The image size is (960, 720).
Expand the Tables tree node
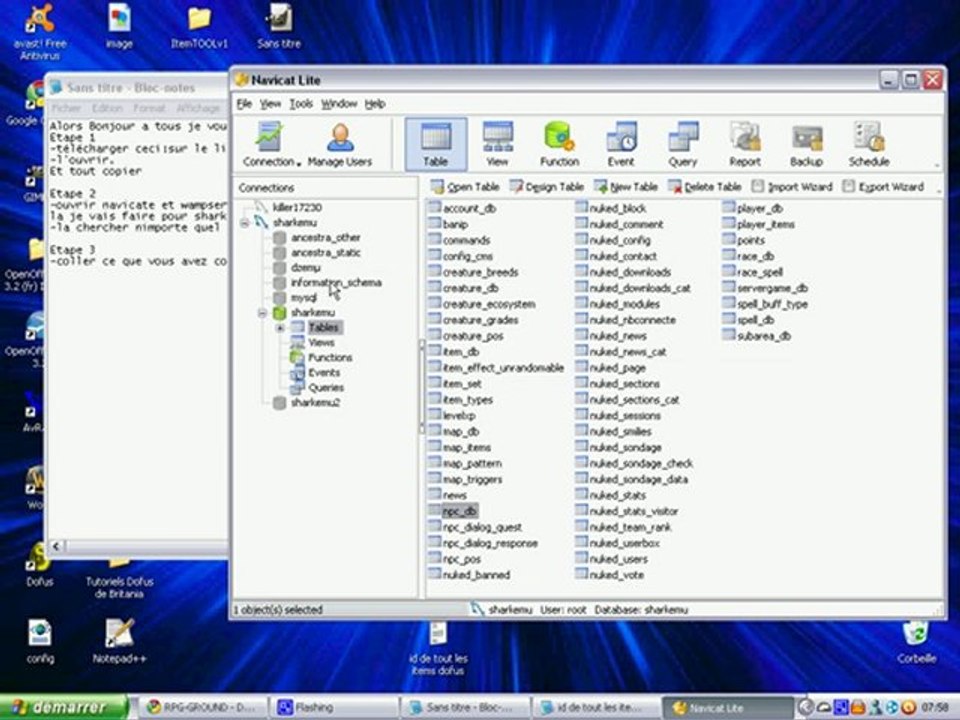280,328
